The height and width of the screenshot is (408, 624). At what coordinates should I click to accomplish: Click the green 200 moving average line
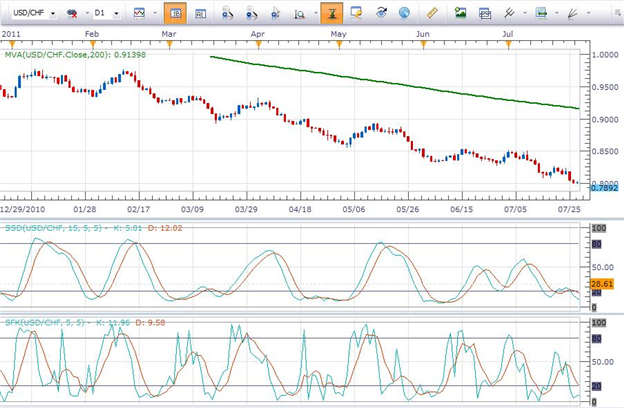394,83
